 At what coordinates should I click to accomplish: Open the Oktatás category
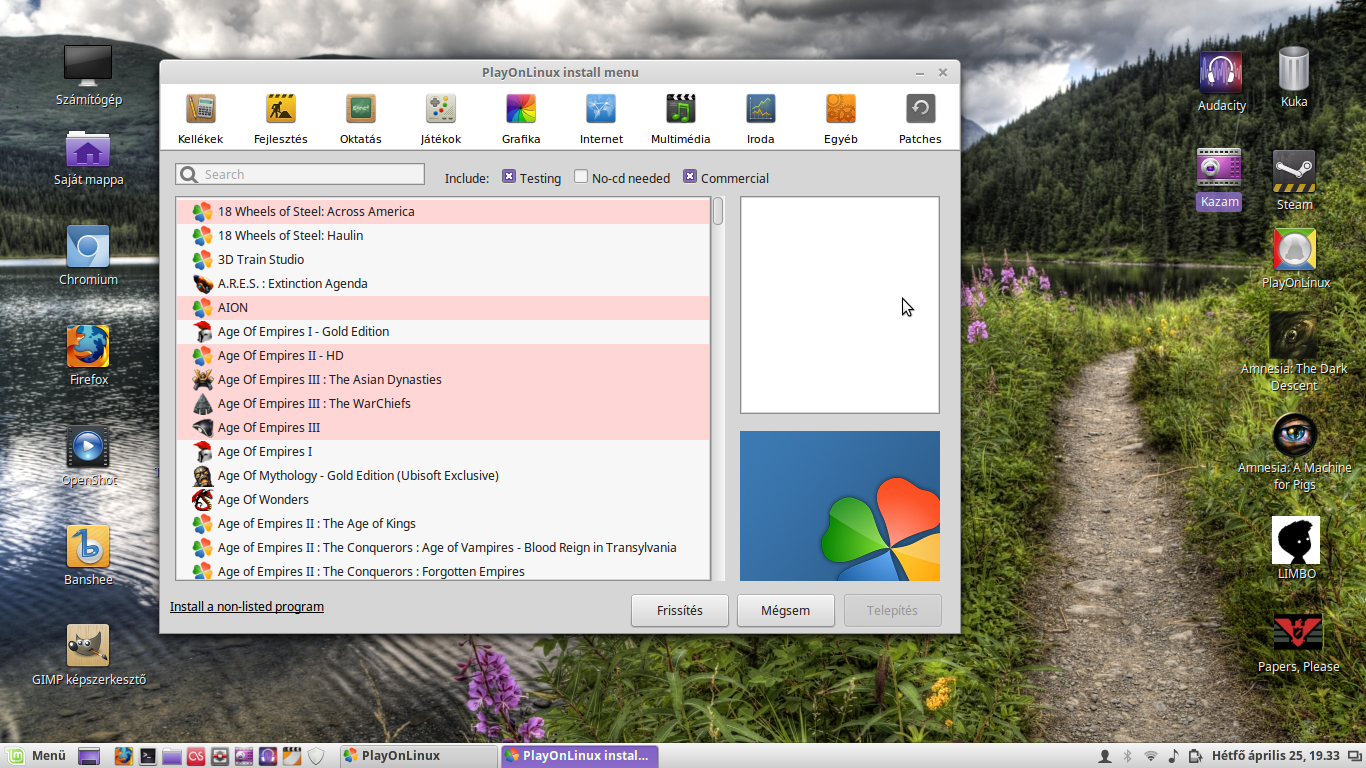361,119
